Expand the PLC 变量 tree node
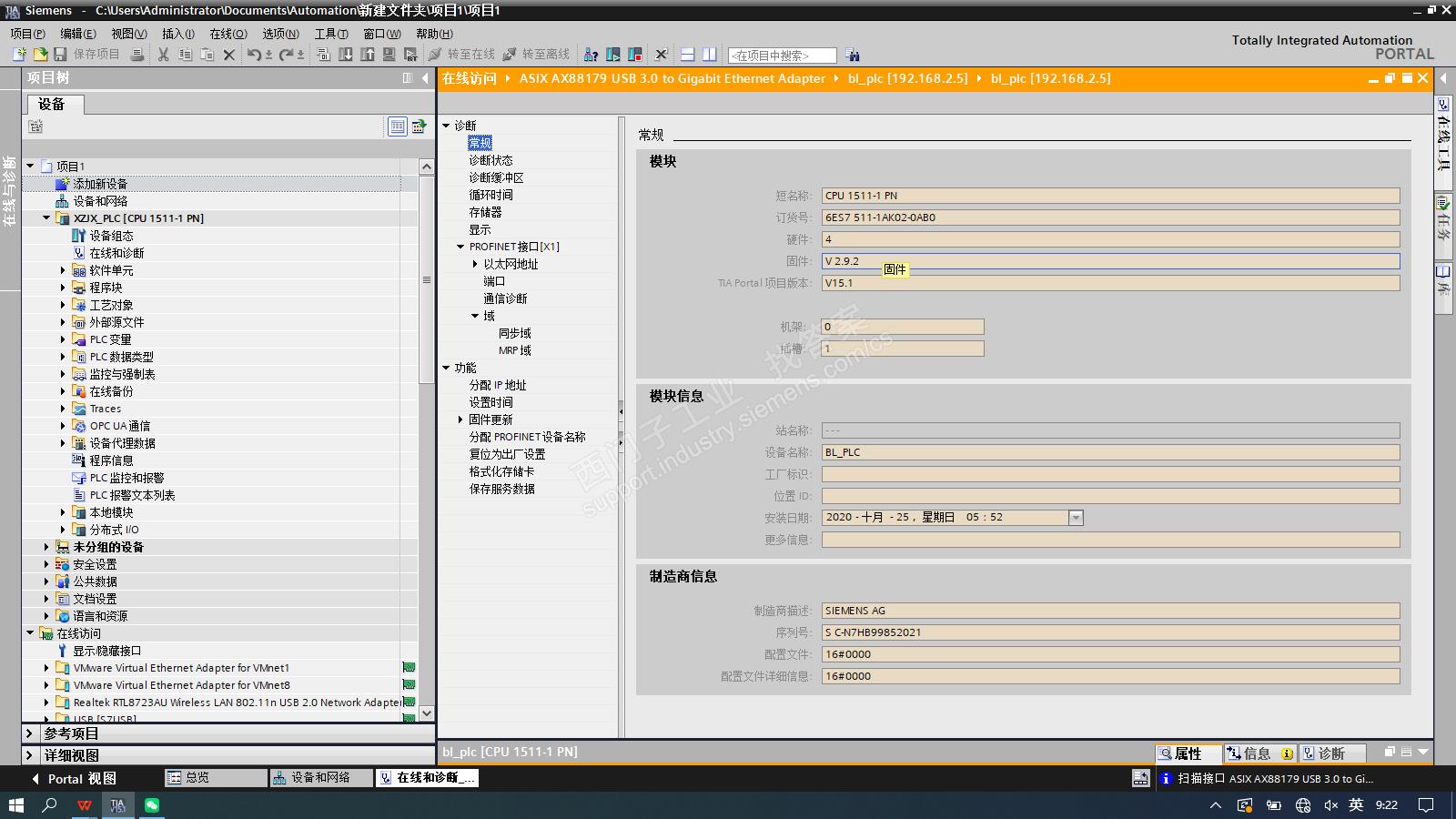 (63, 339)
